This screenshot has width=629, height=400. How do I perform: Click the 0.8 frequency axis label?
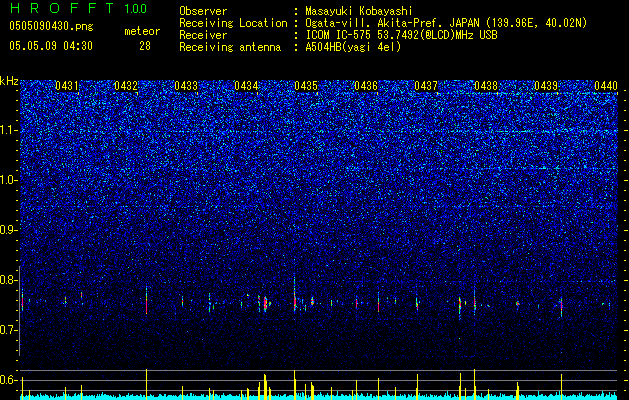[x=7, y=280]
